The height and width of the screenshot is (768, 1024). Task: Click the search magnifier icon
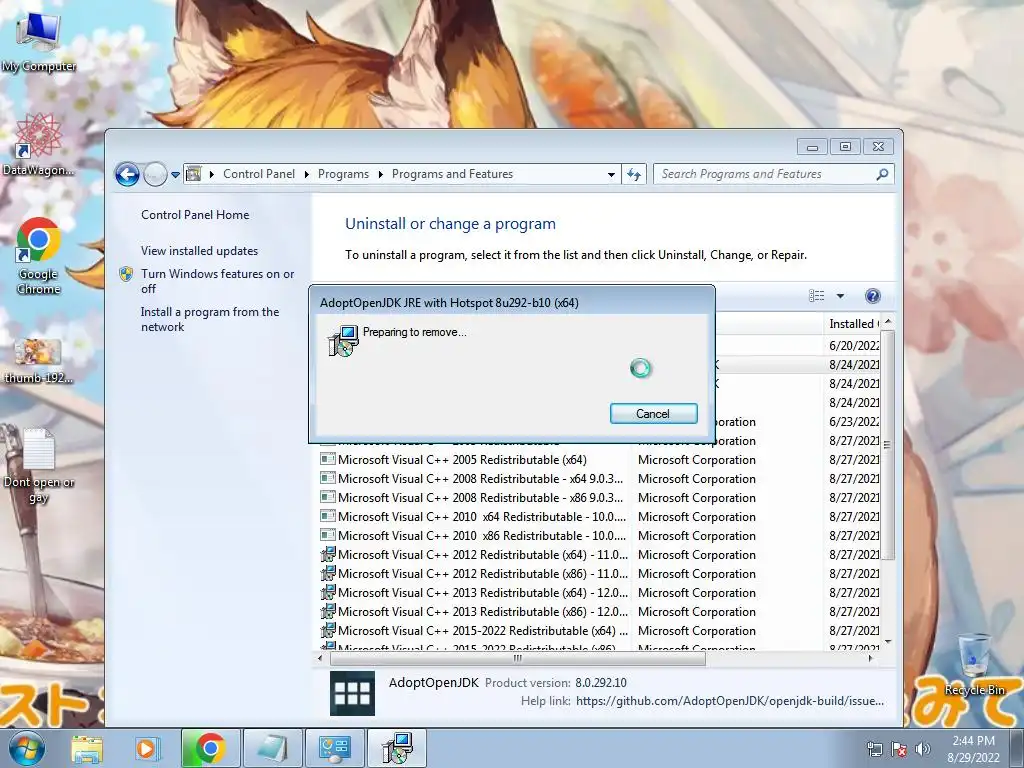coord(882,174)
